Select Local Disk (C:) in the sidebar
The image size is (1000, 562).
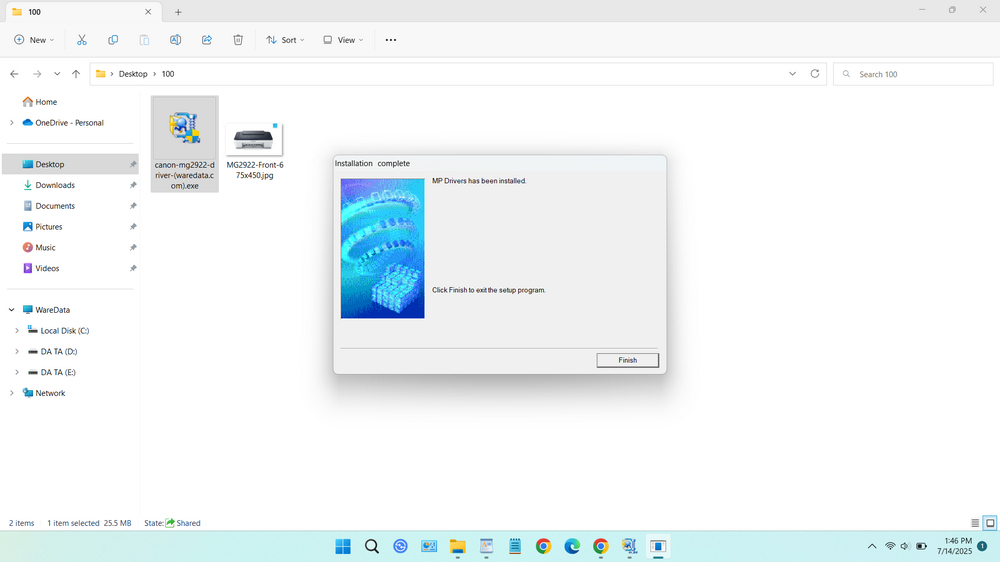point(64,330)
